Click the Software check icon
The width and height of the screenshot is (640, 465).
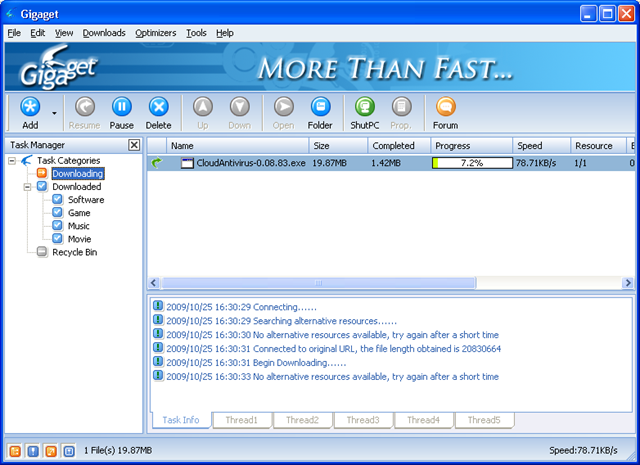tap(58, 199)
